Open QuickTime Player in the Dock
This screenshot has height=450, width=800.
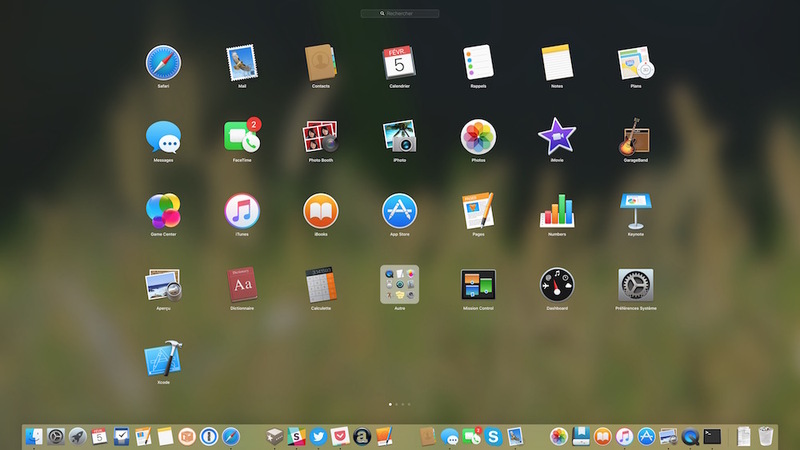click(690, 437)
